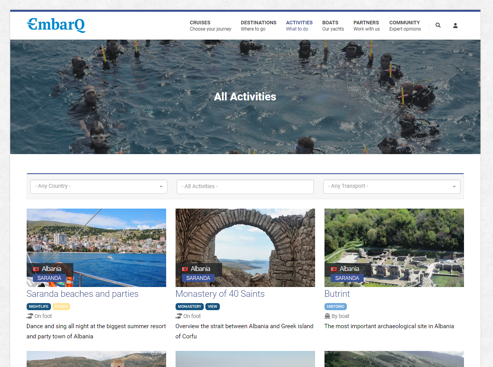Viewport: 493px width, 367px height.
Task: Open the Any Transport dropdown
Action: coord(392,186)
